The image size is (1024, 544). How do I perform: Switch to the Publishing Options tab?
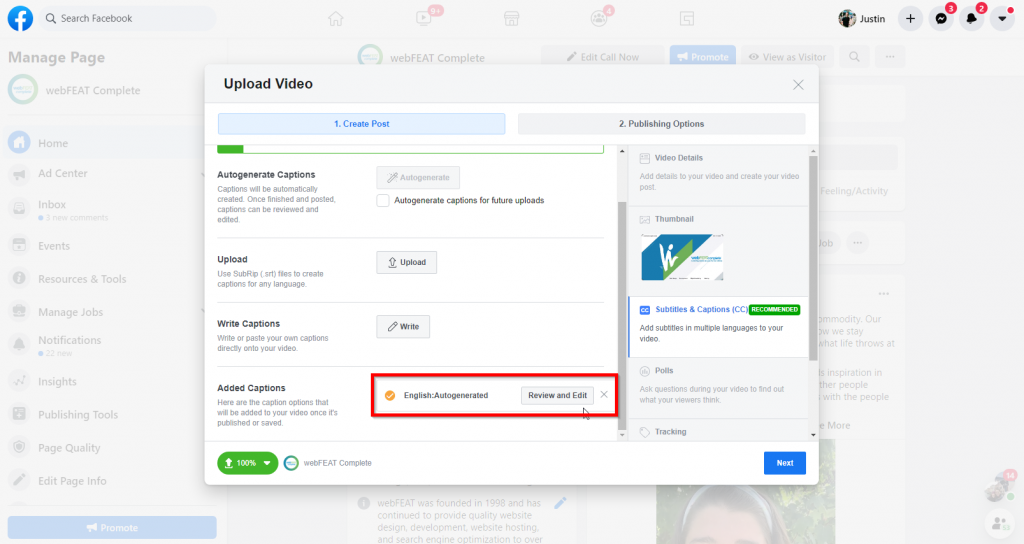tap(661, 124)
